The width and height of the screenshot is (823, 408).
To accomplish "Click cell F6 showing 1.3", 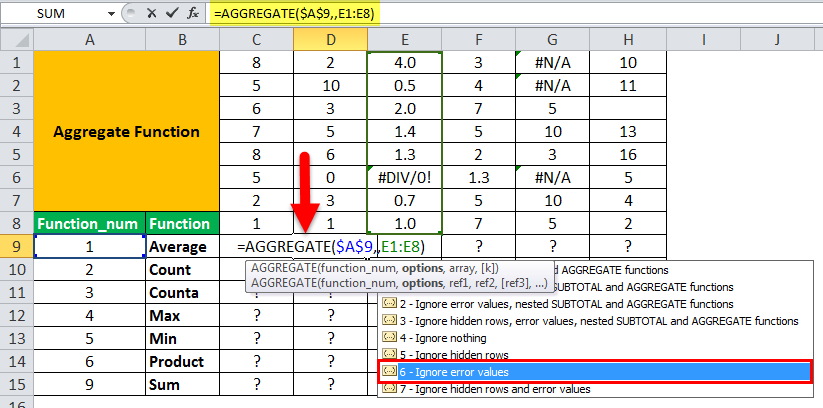I will click(479, 177).
